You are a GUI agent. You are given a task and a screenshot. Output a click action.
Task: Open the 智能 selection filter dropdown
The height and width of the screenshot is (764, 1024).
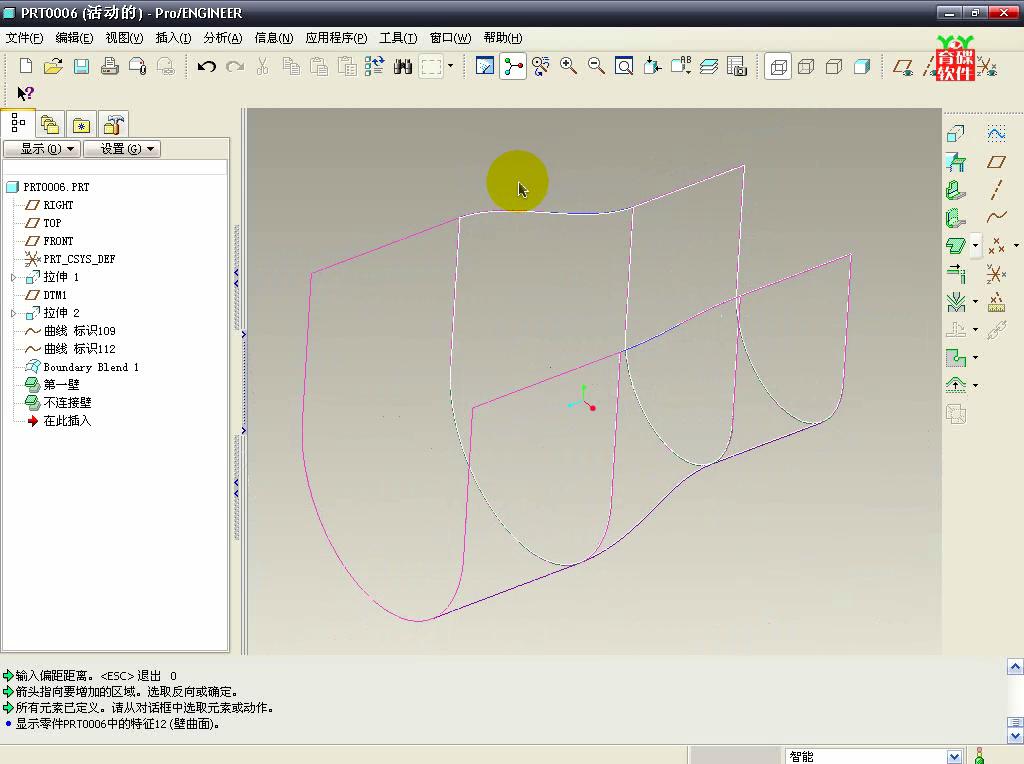click(x=954, y=756)
